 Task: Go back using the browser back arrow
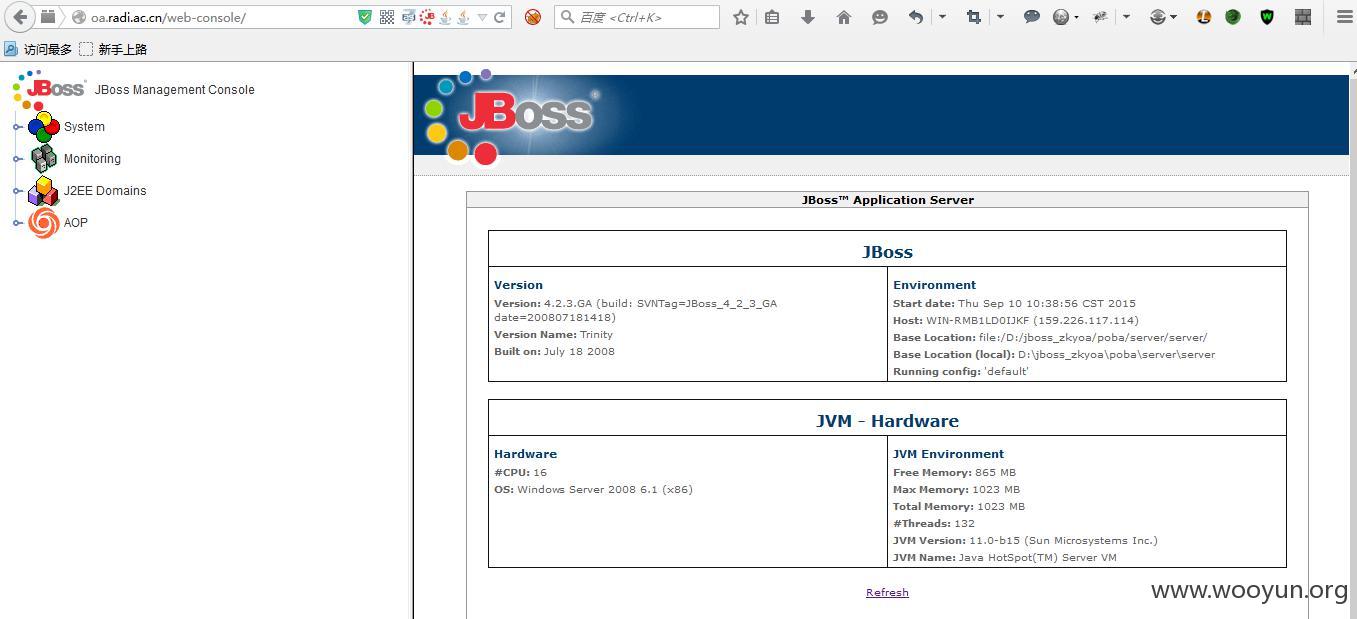[x=20, y=17]
